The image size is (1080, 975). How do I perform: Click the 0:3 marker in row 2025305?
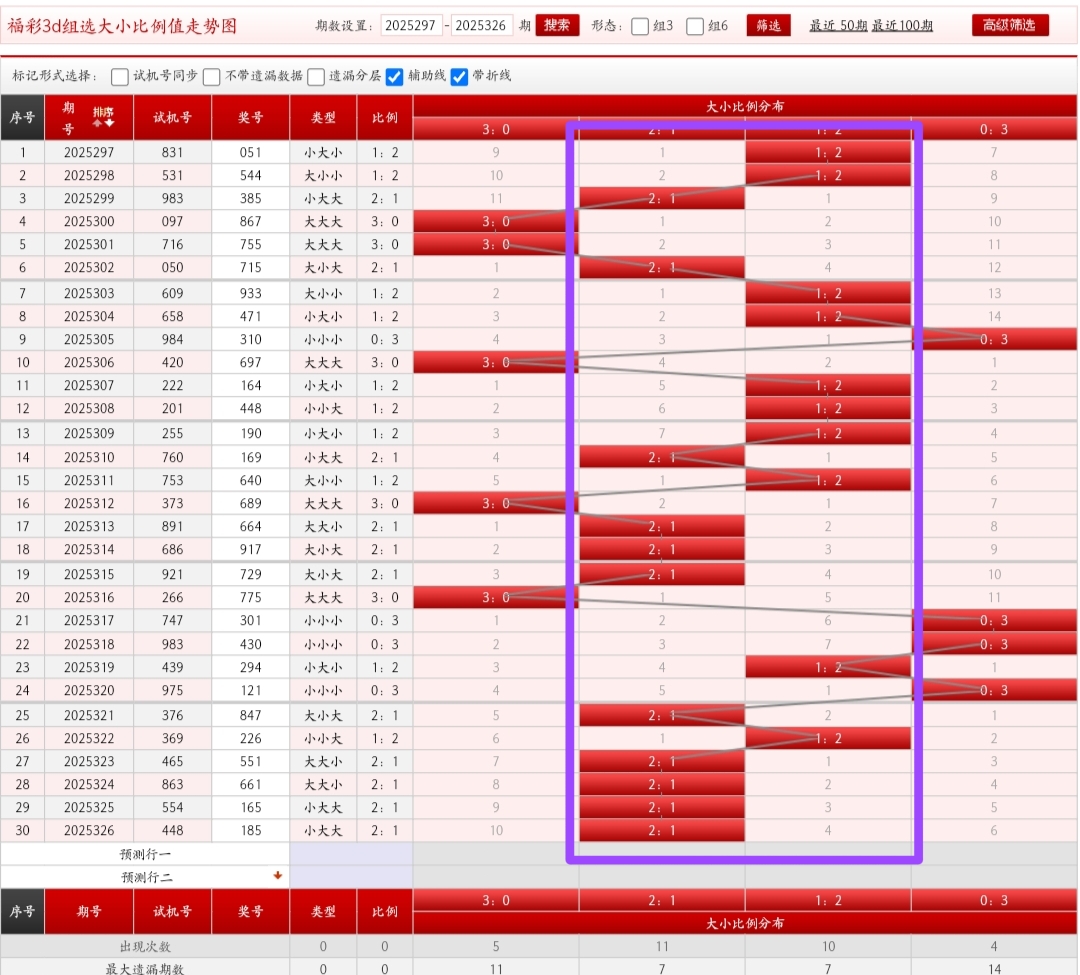pyautogui.click(x=993, y=339)
